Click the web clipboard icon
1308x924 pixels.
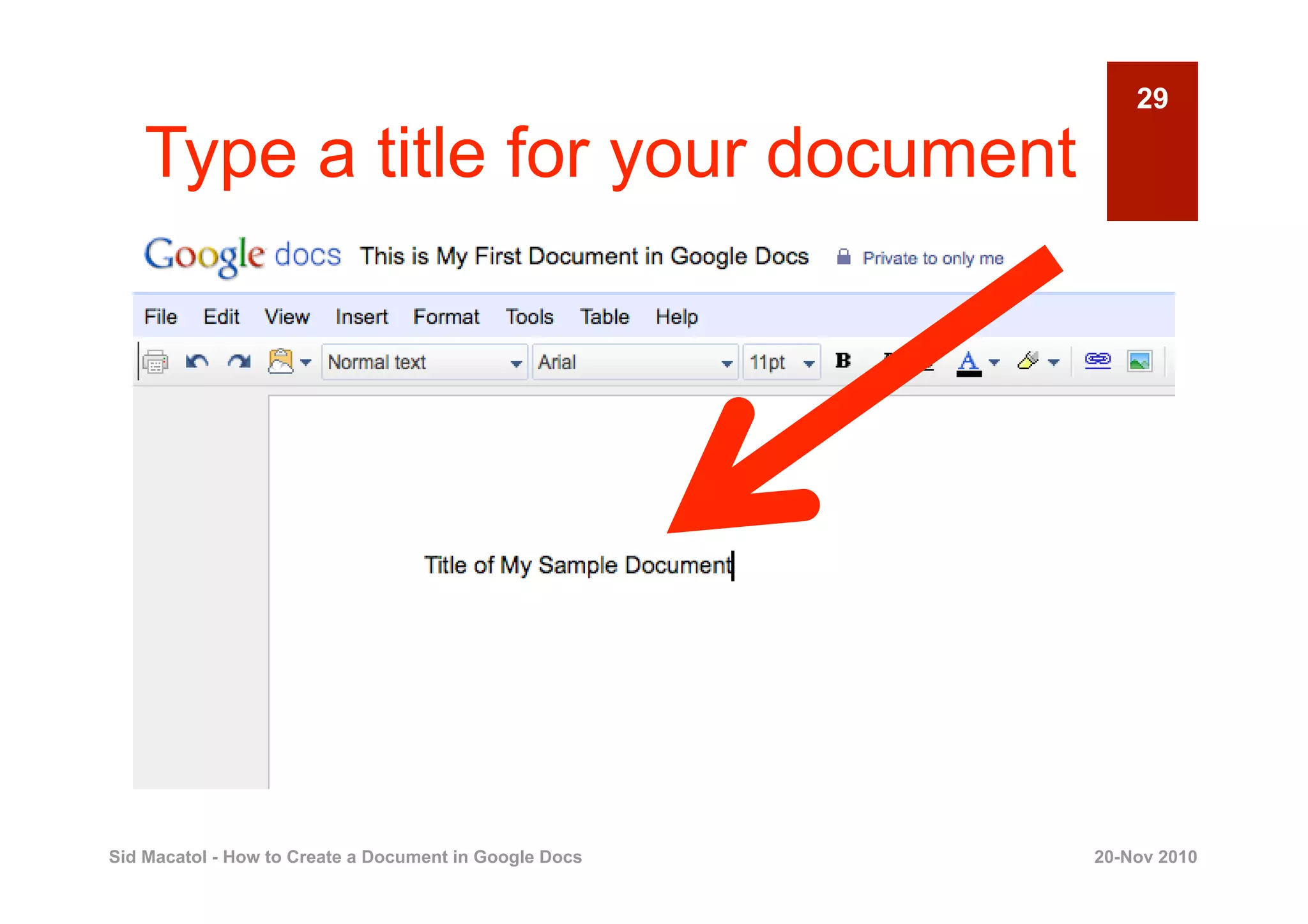pos(280,361)
